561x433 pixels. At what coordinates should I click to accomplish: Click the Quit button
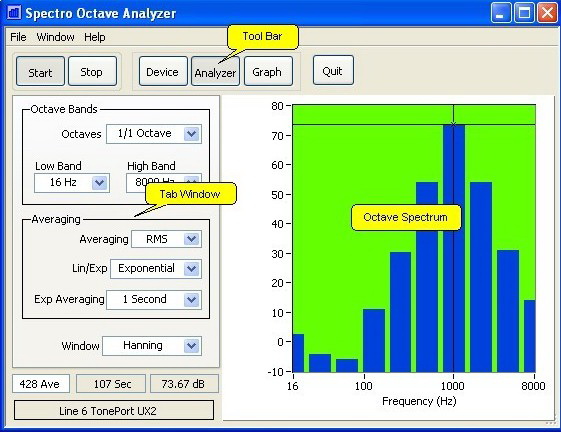[333, 70]
